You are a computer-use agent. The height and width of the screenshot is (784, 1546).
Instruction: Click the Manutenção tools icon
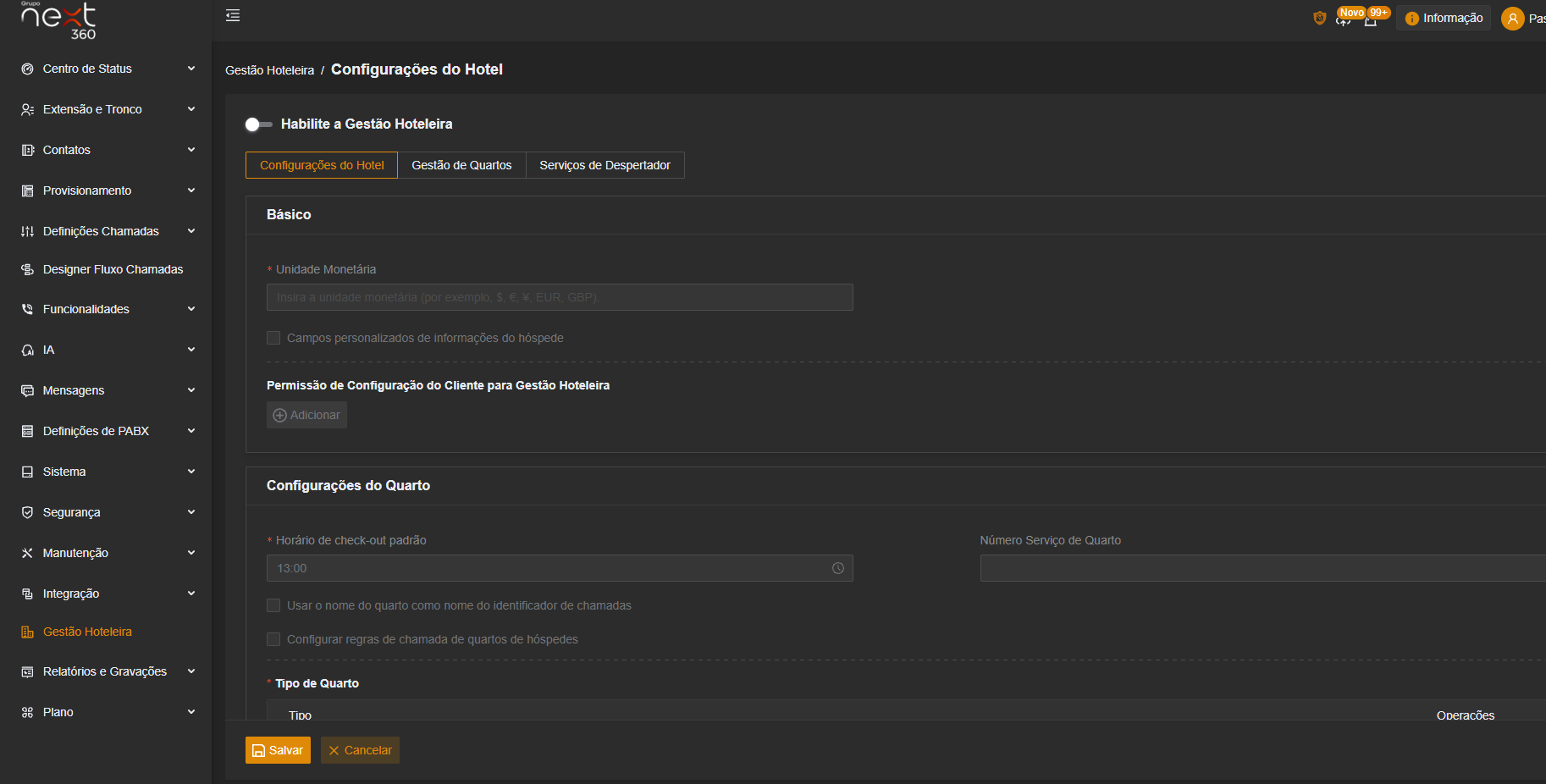point(27,553)
